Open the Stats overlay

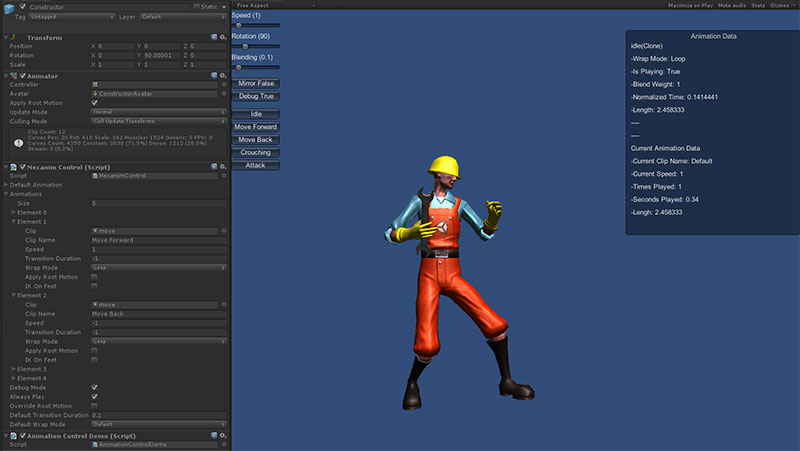tap(758, 5)
